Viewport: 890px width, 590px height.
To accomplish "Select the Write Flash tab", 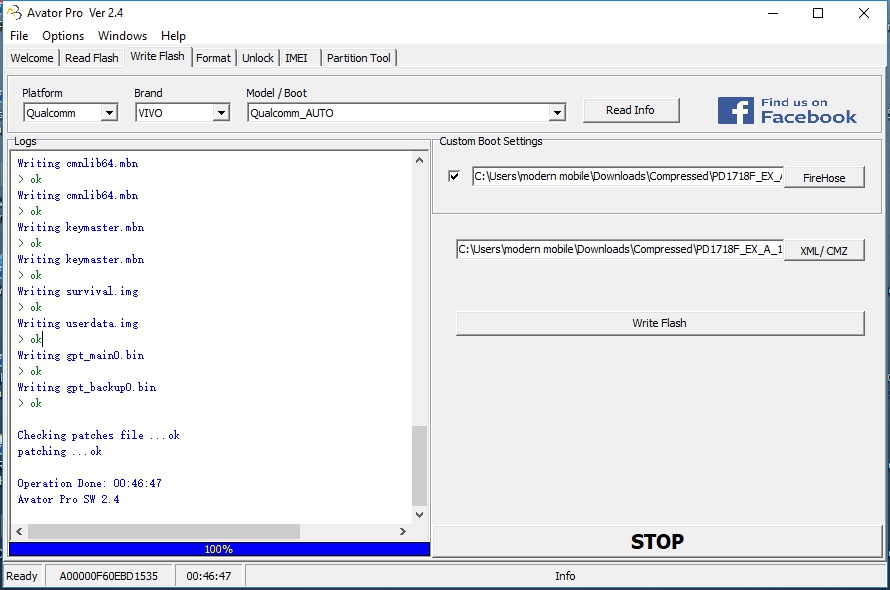I will (157, 56).
